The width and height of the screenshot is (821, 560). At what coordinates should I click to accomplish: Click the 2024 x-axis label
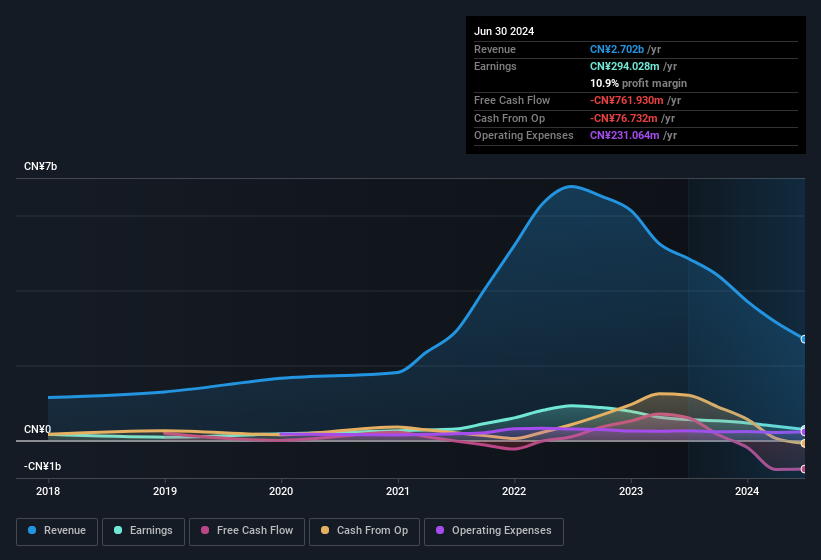[x=747, y=491]
